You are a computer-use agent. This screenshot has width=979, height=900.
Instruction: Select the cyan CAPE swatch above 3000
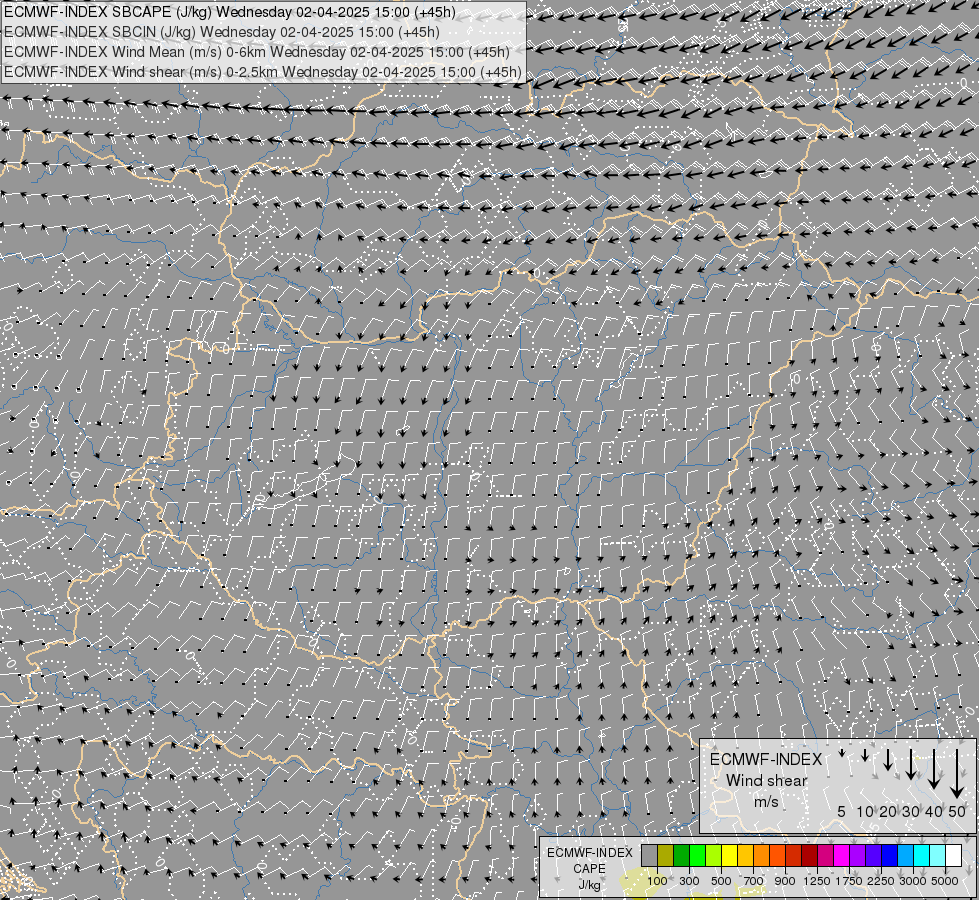point(922,855)
